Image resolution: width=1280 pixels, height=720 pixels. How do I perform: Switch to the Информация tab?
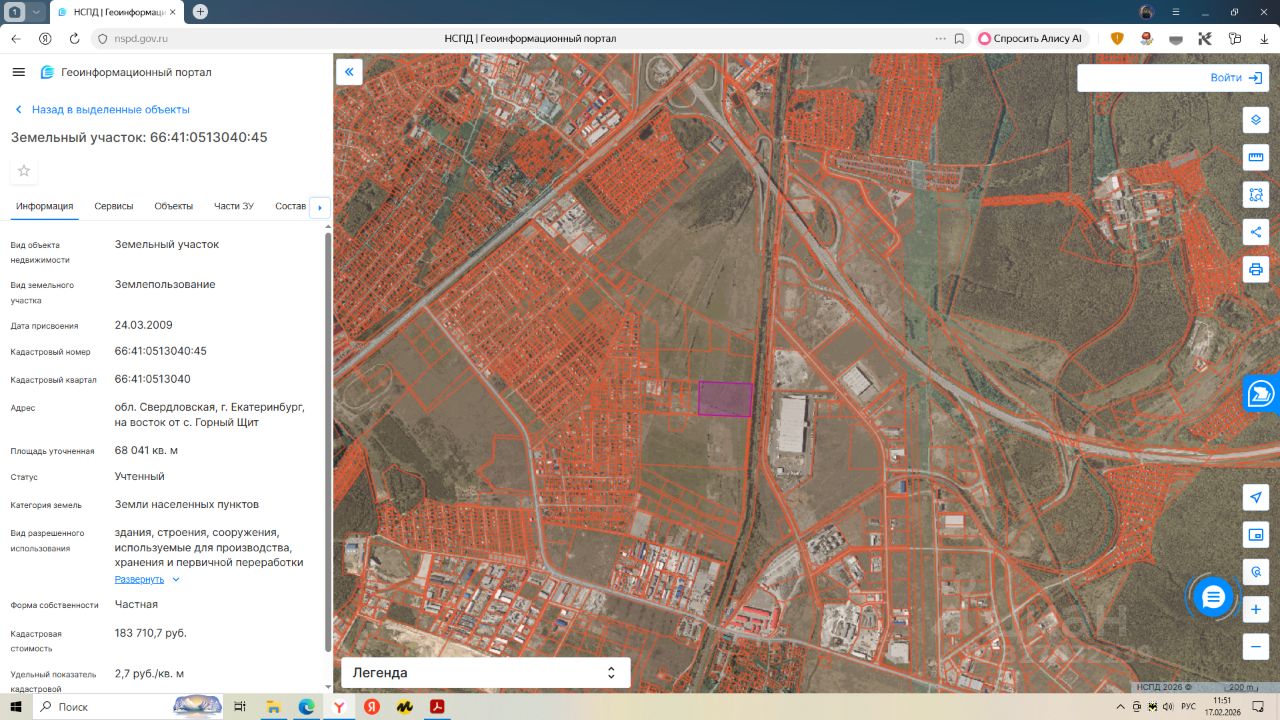point(45,206)
